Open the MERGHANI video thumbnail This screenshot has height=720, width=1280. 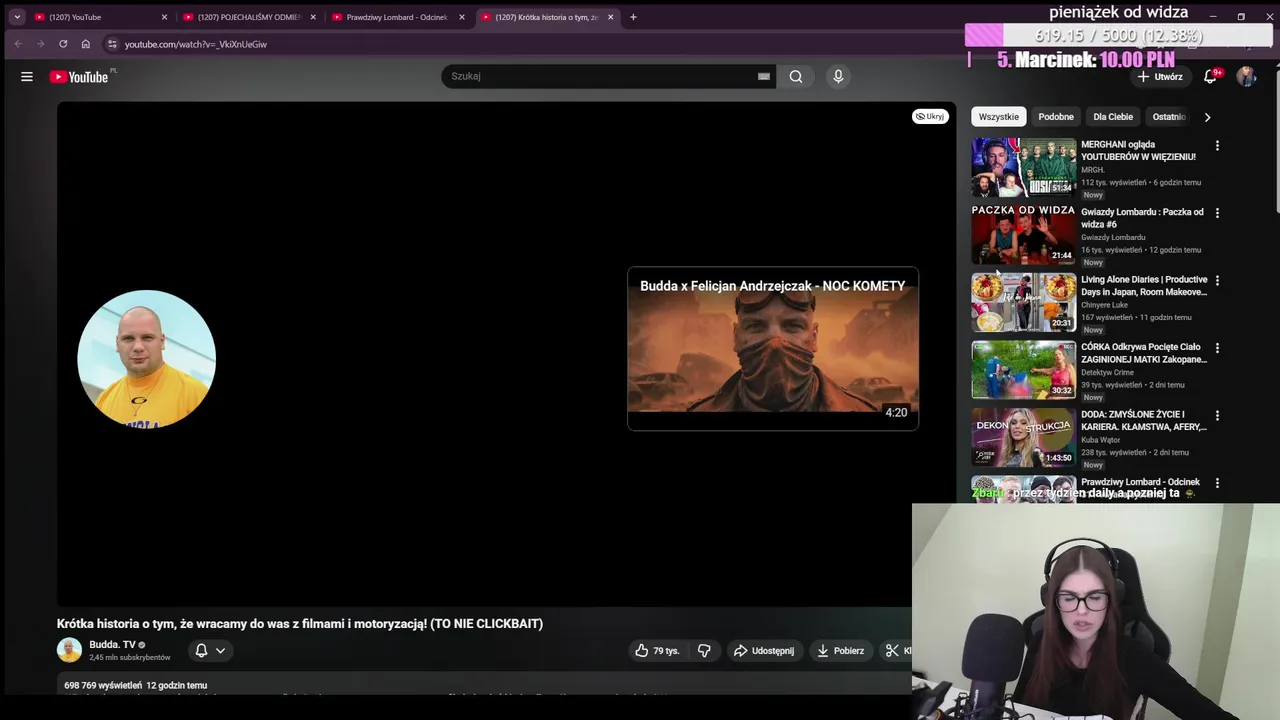pyautogui.click(x=1024, y=167)
